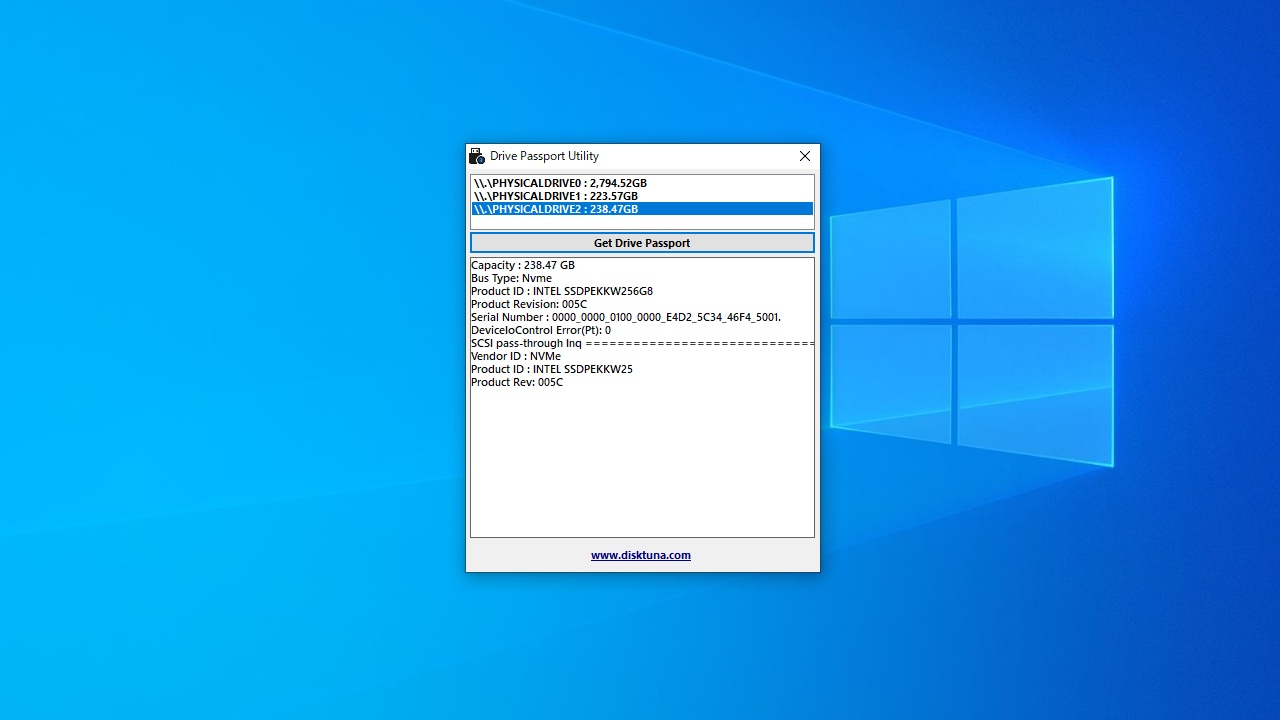Select PHYSICALDRIVE0 2,794.52GB entry

pos(642,183)
